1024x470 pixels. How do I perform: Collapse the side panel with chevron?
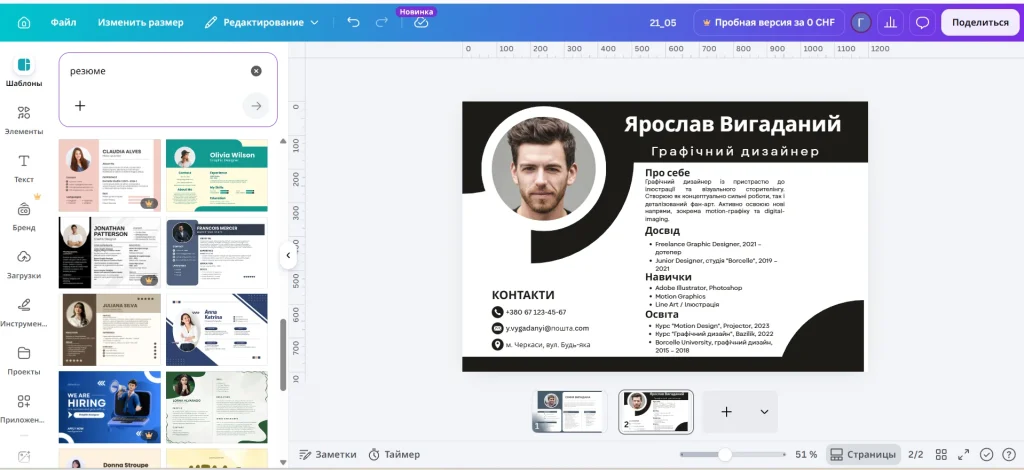(x=288, y=255)
